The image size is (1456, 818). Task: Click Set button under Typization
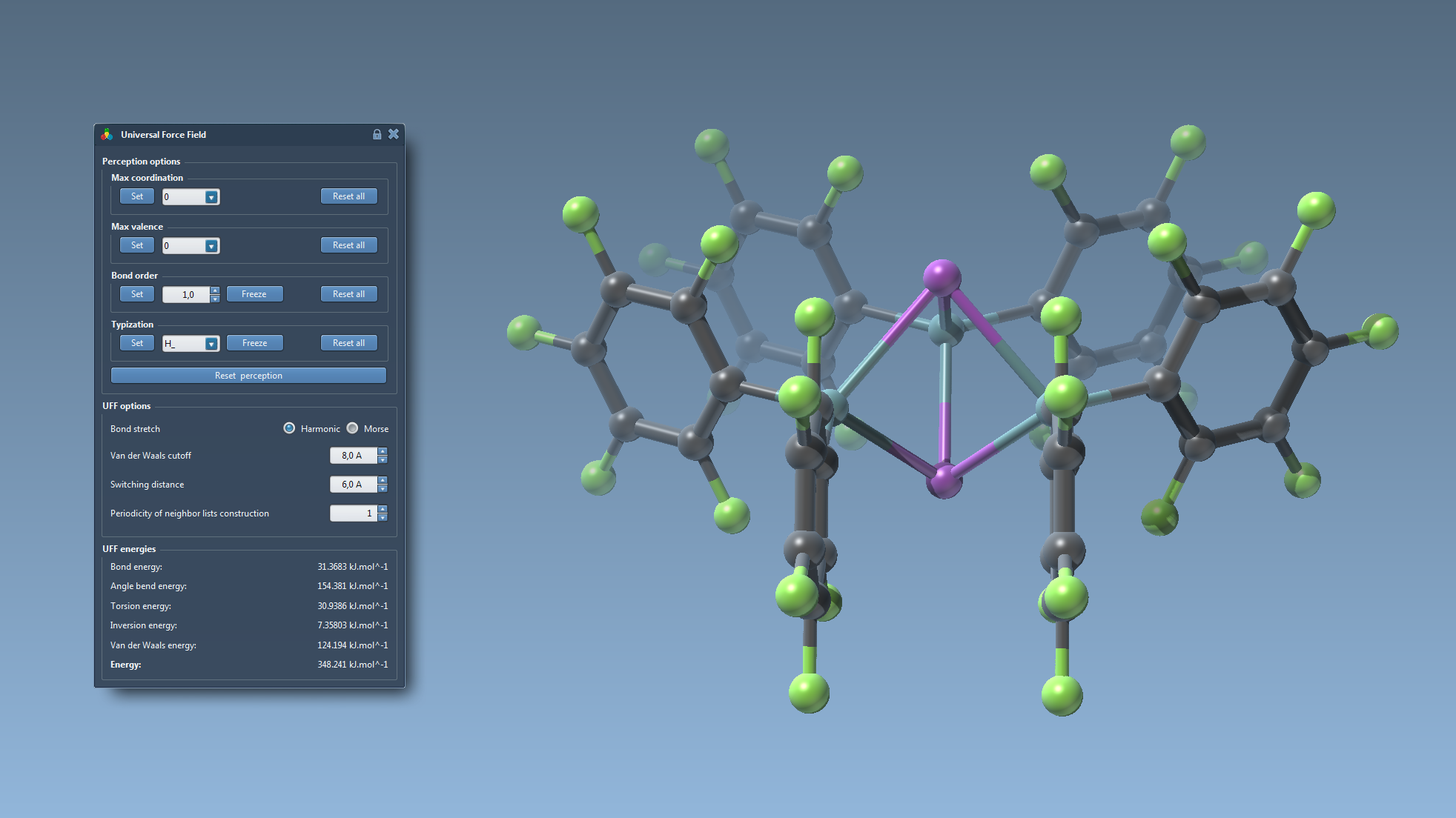137,343
